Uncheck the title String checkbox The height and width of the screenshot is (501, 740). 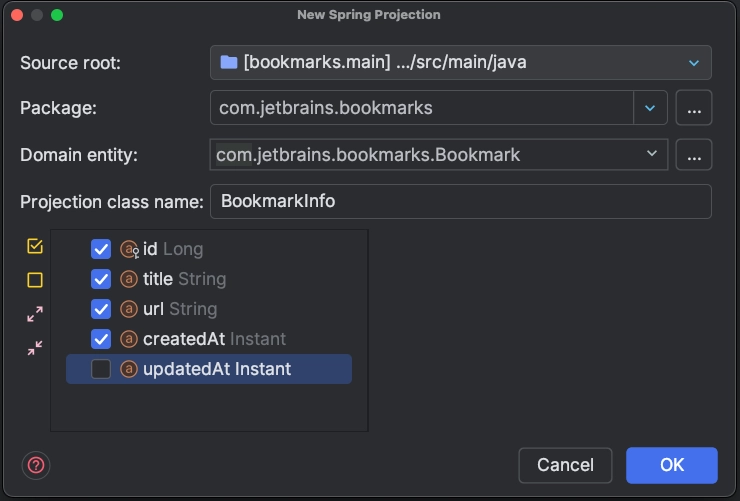(x=101, y=279)
